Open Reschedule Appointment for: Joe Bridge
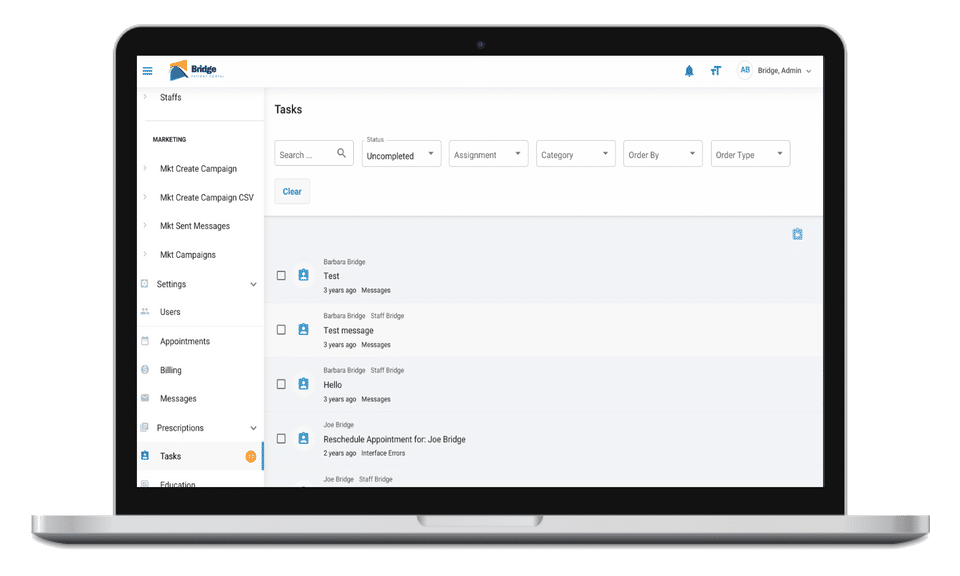Image resolution: width=960 pixels, height=576 pixels. coord(394,439)
